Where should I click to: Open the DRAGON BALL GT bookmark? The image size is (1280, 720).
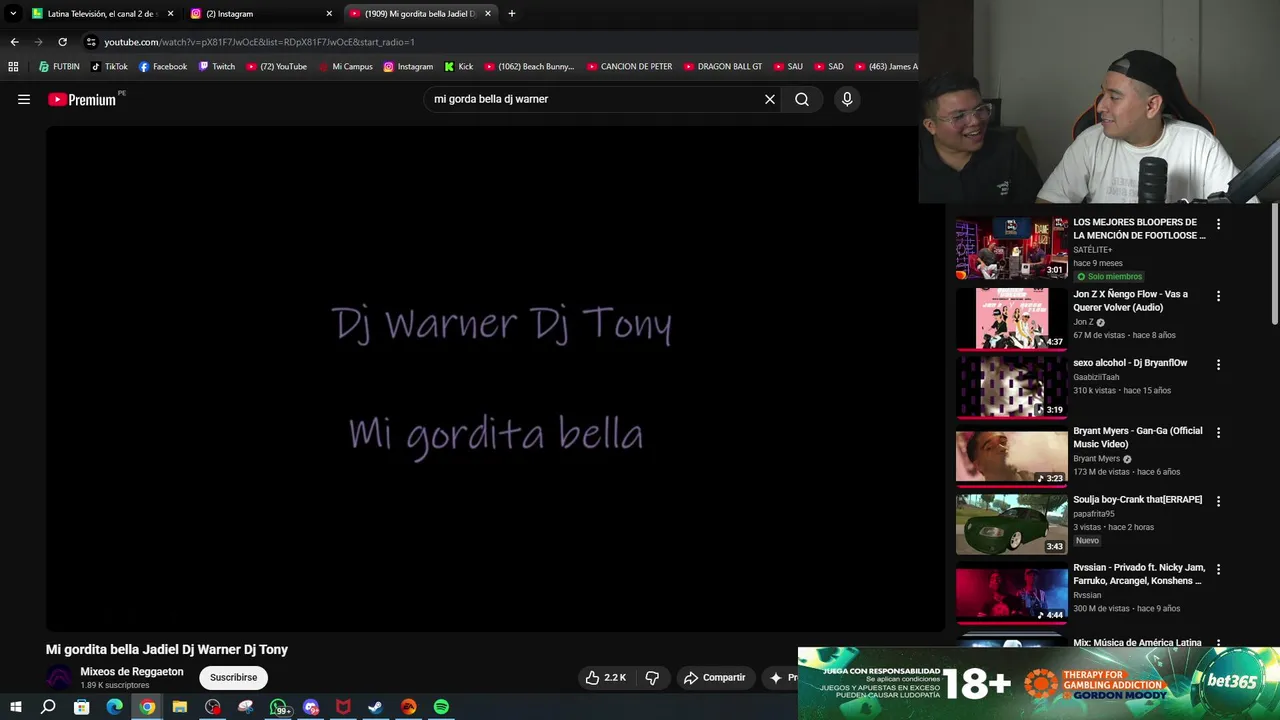723,67
